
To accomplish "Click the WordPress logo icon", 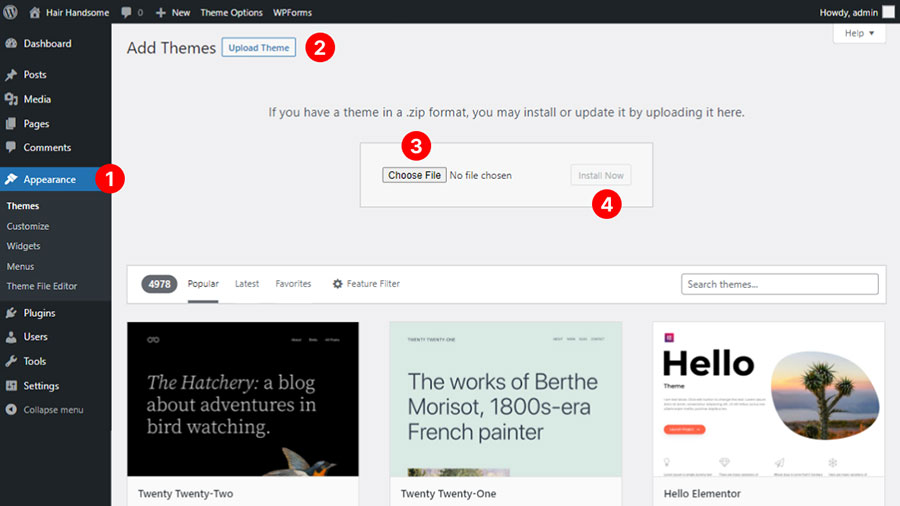I will click(12, 12).
